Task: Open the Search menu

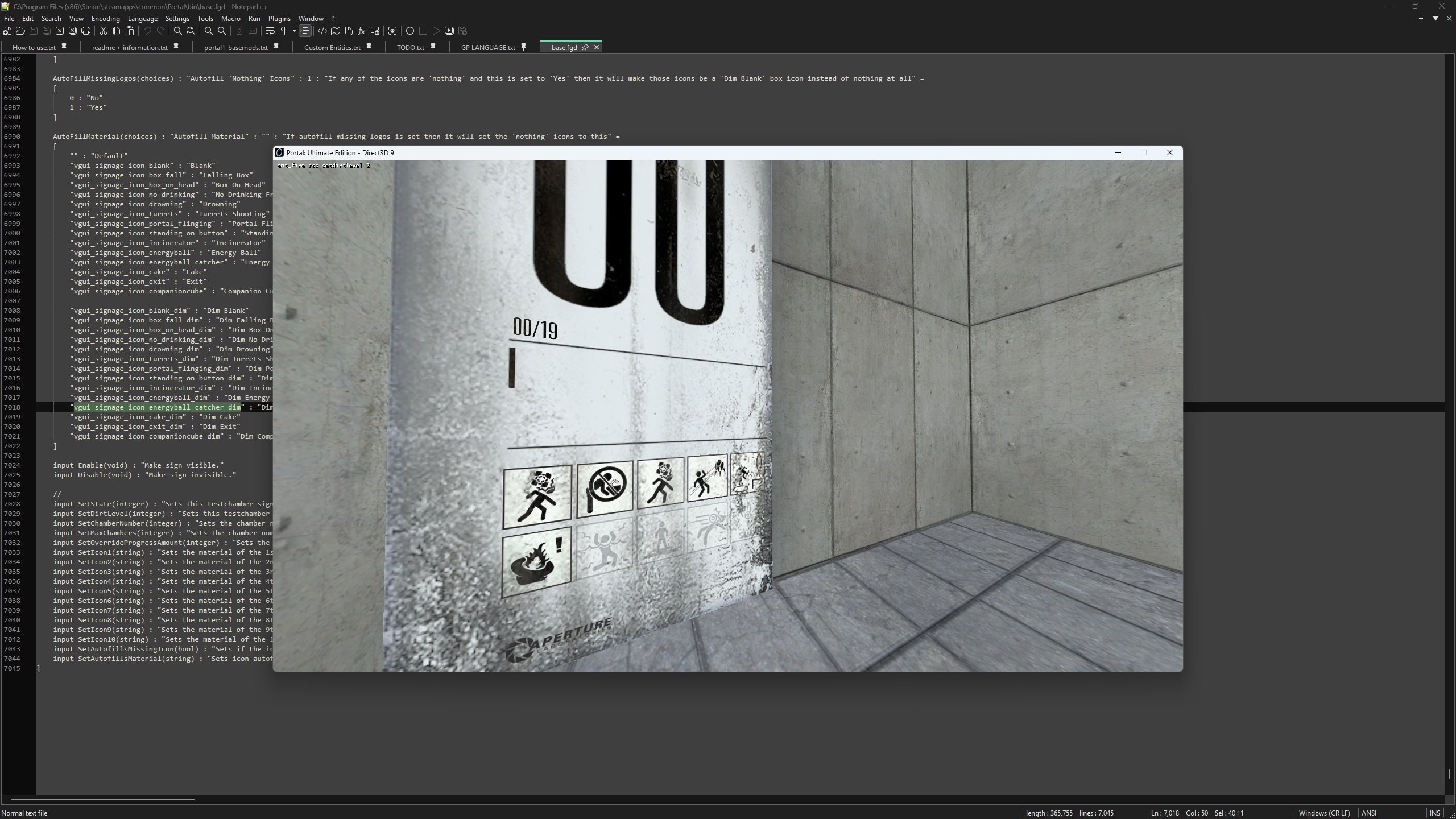Action: [x=51, y=19]
